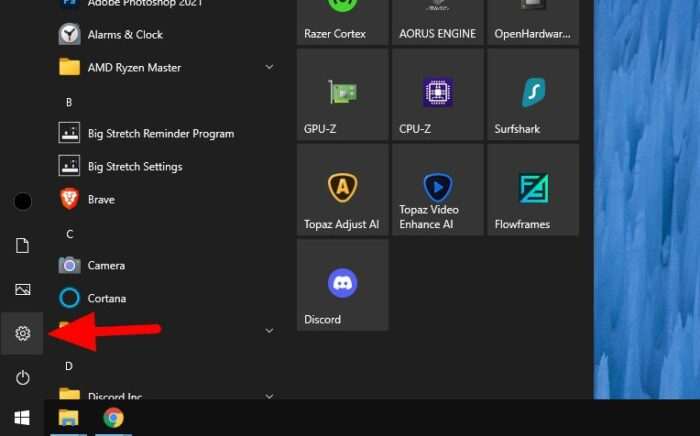This screenshot has width=700, height=436.
Task: Open the Topaz Adjust AI tile
Action: coord(342,190)
